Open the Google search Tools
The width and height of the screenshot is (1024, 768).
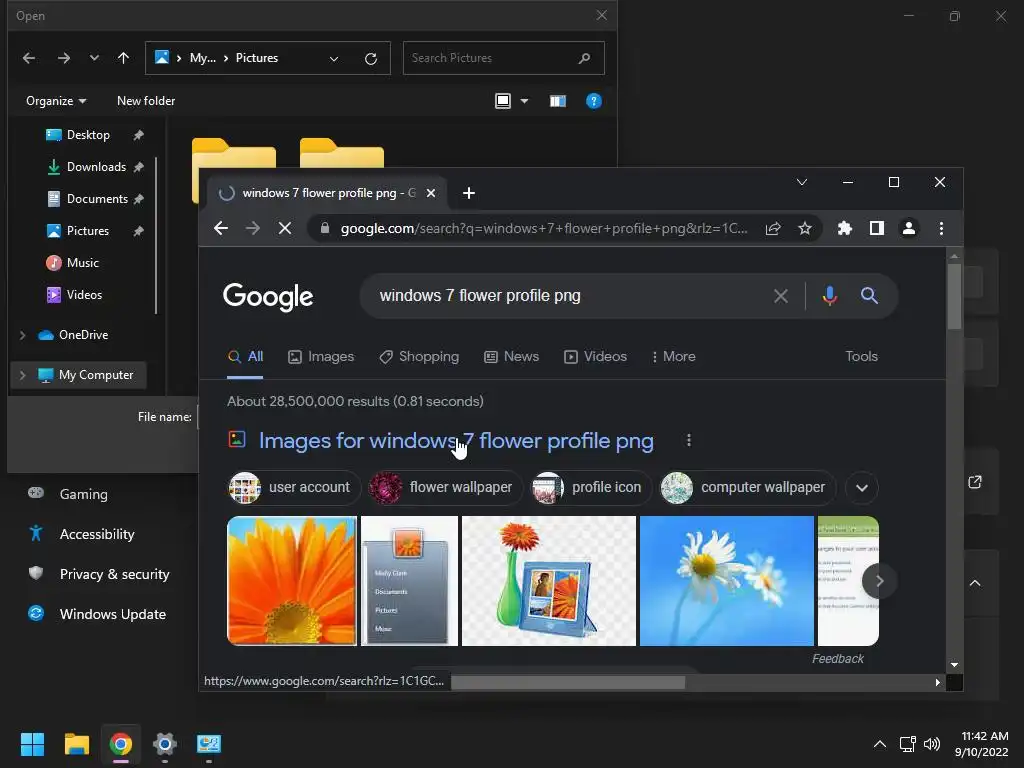(861, 357)
